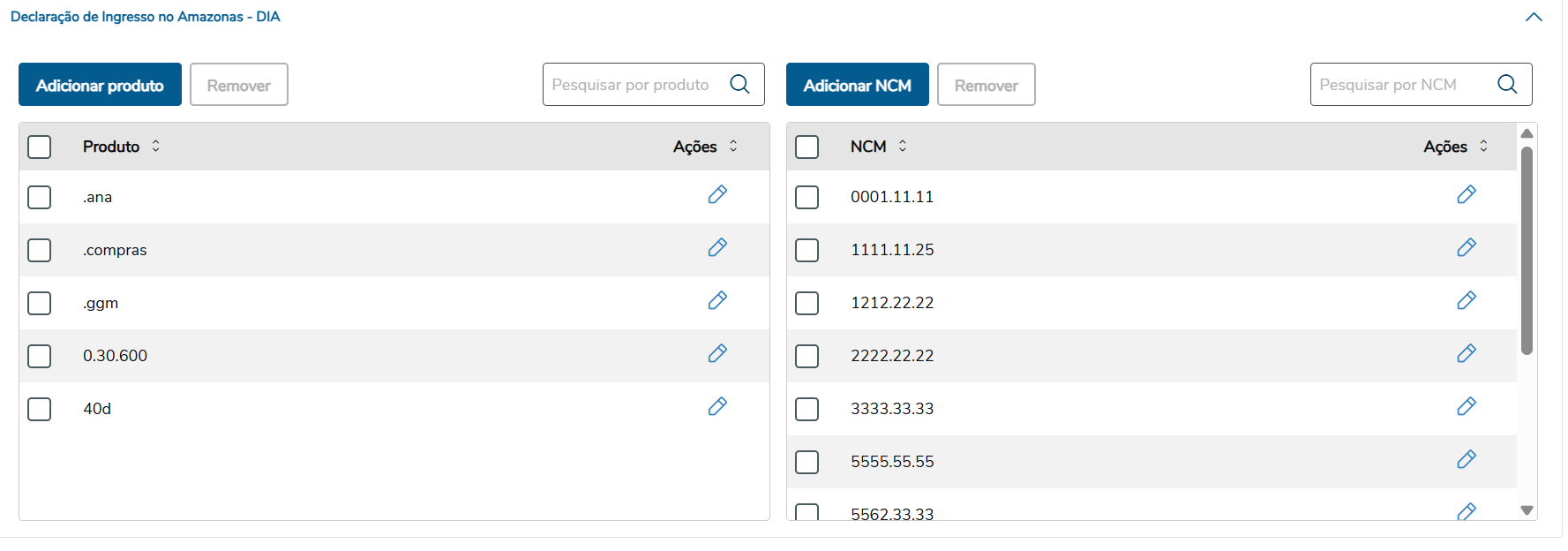Click the magnifier icon in NCM search
Image resolution: width=1568 pixels, height=551 pixels.
coord(1508,85)
